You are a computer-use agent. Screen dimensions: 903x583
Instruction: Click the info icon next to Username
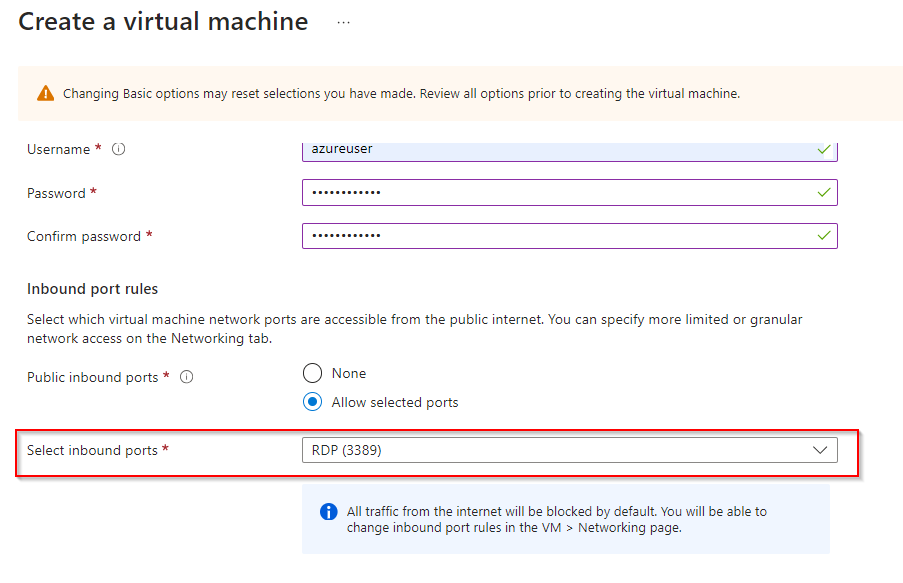point(118,149)
